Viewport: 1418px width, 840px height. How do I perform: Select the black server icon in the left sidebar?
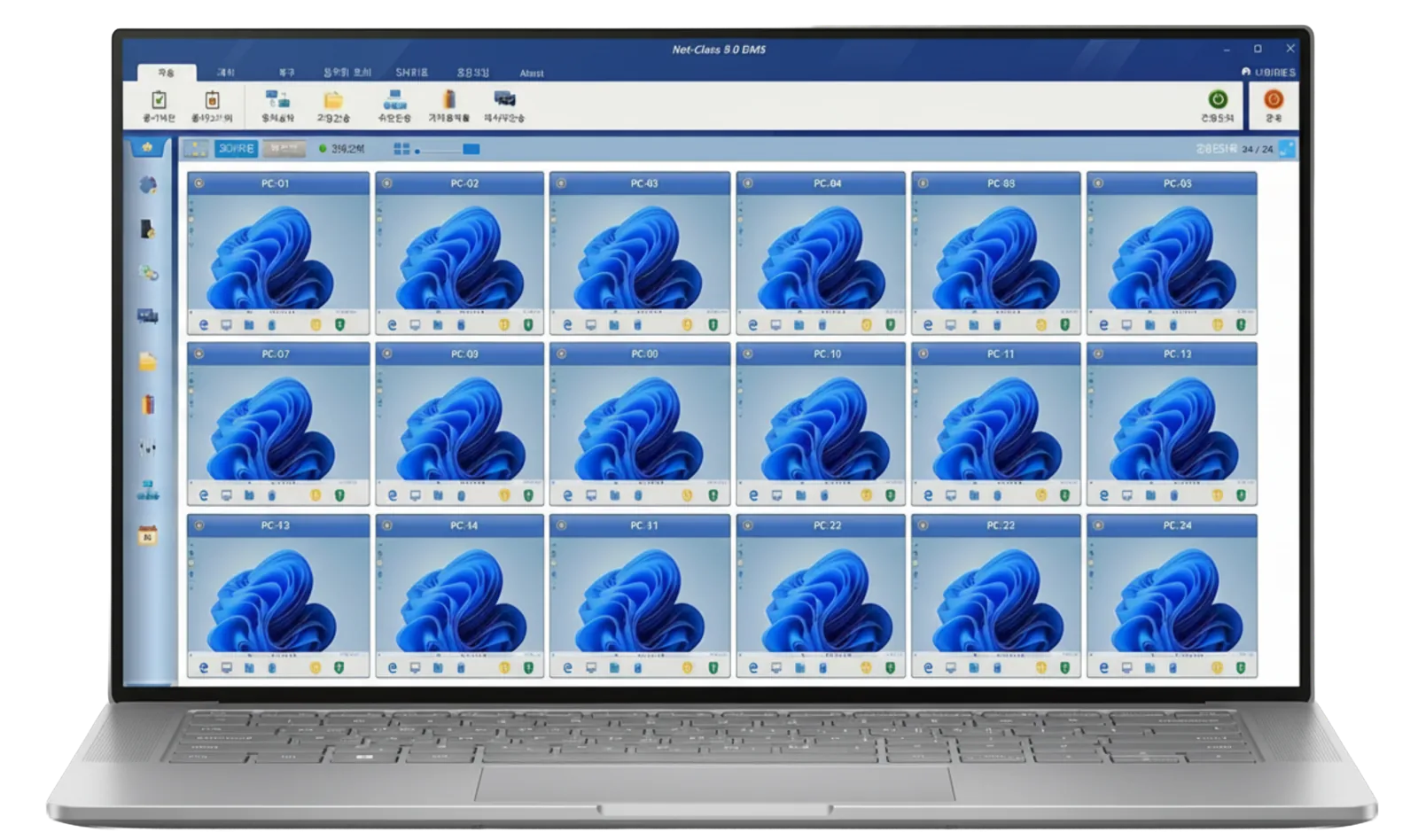(x=148, y=229)
